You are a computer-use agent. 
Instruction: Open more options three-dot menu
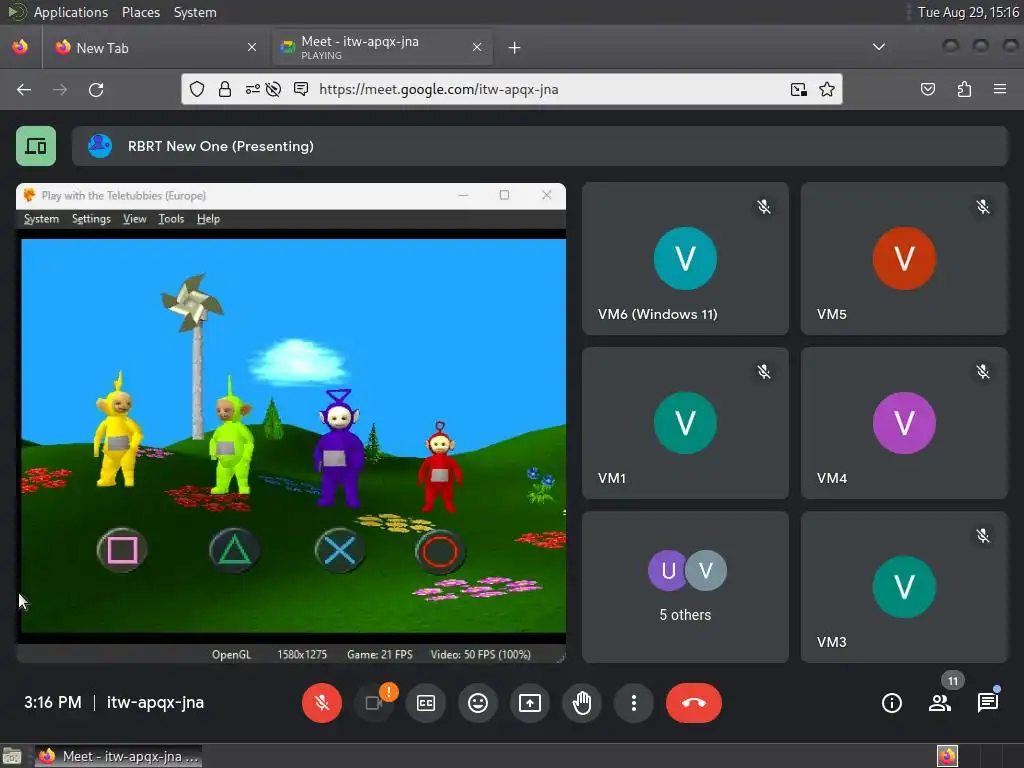tap(633, 703)
